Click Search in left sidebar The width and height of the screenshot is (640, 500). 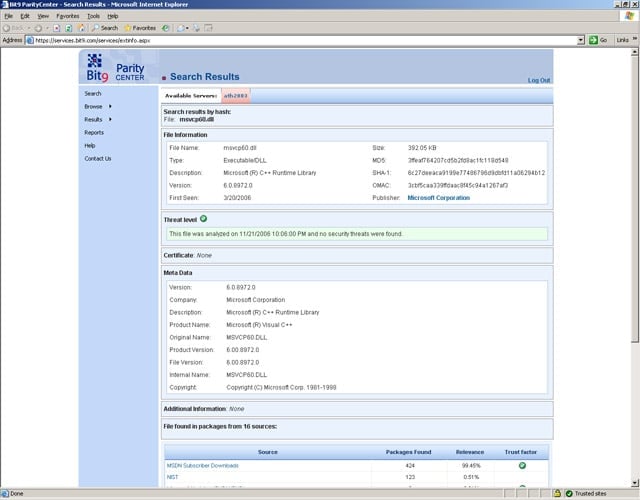tap(93, 93)
